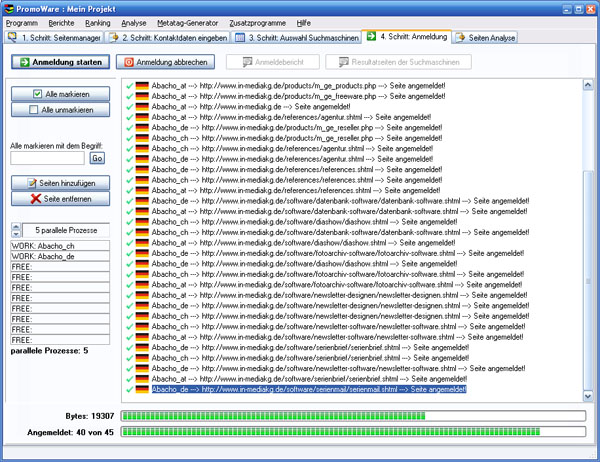This screenshot has height=462, width=600.
Task: Select Abacho_ch diashow.shtml row text
Action: point(304,222)
